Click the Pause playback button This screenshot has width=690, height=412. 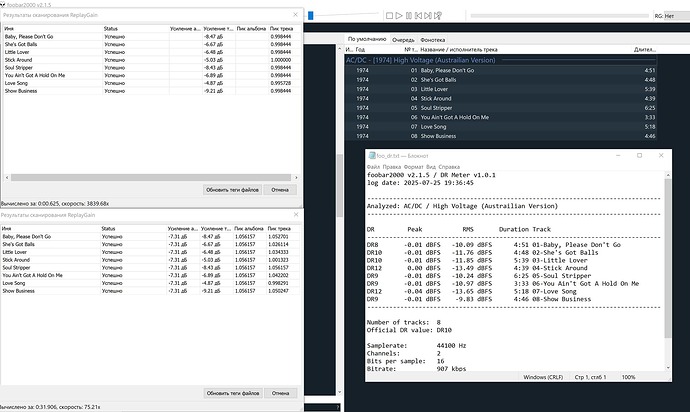pos(409,15)
